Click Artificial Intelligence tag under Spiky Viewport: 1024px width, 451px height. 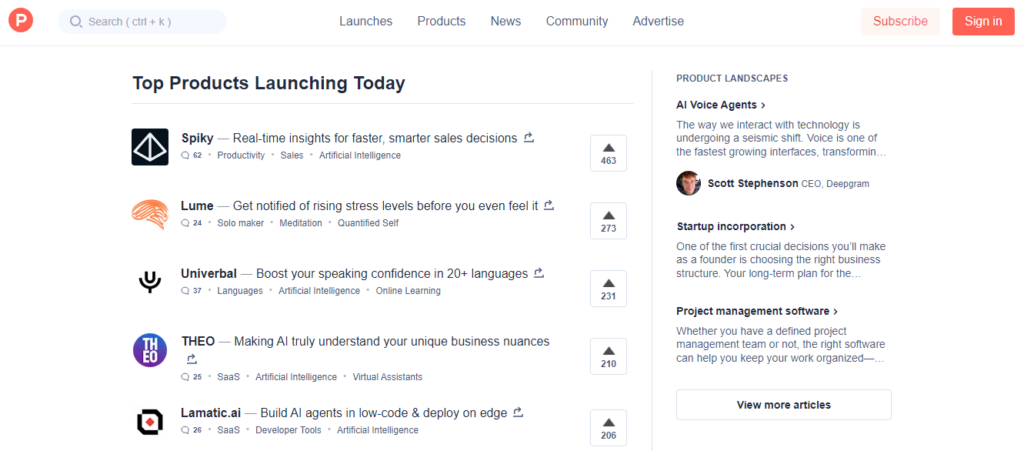click(x=360, y=155)
